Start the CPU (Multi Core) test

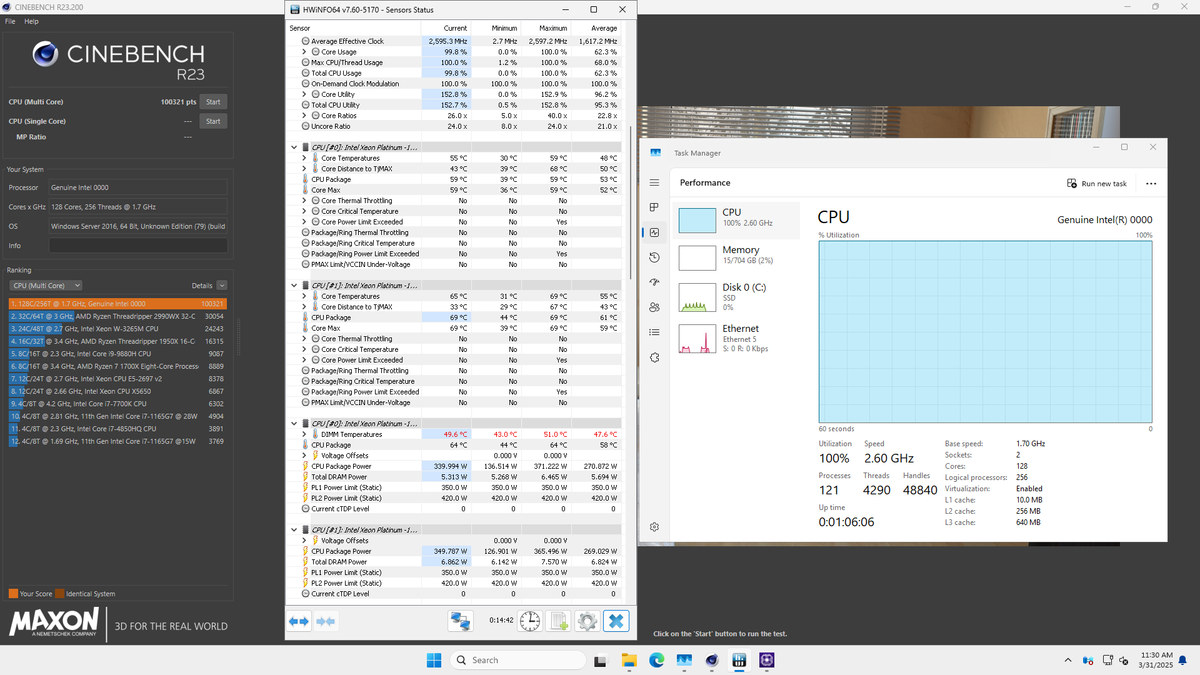[212, 102]
